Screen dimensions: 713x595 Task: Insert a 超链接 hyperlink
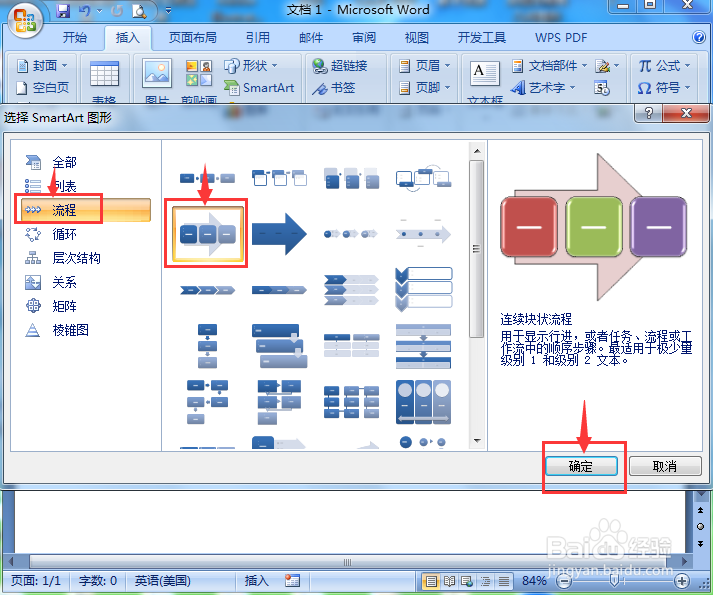click(340, 66)
